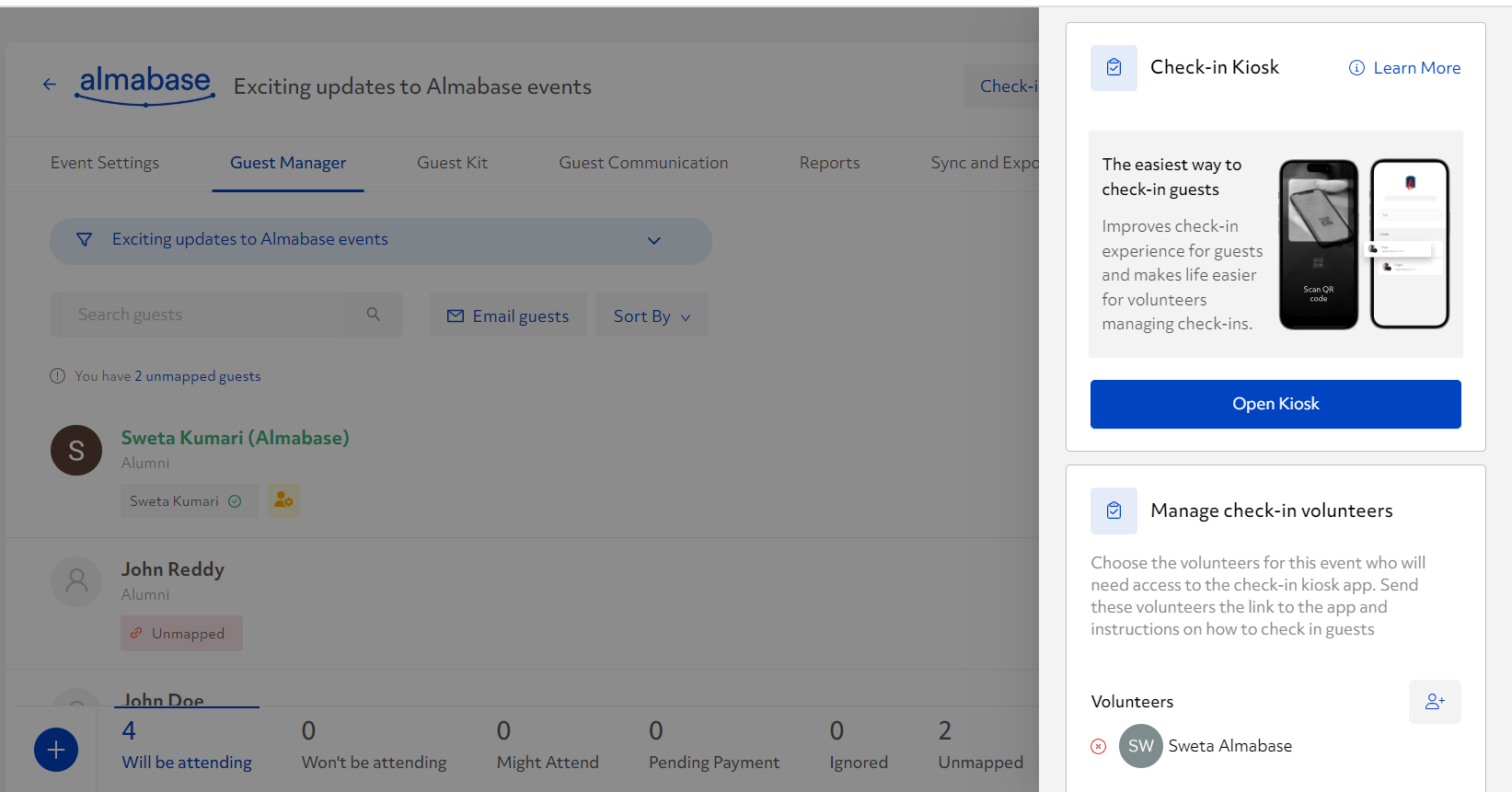Screen dimensions: 1512x792
Task: Follow the Learn More link
Action: click(1416, 68)
